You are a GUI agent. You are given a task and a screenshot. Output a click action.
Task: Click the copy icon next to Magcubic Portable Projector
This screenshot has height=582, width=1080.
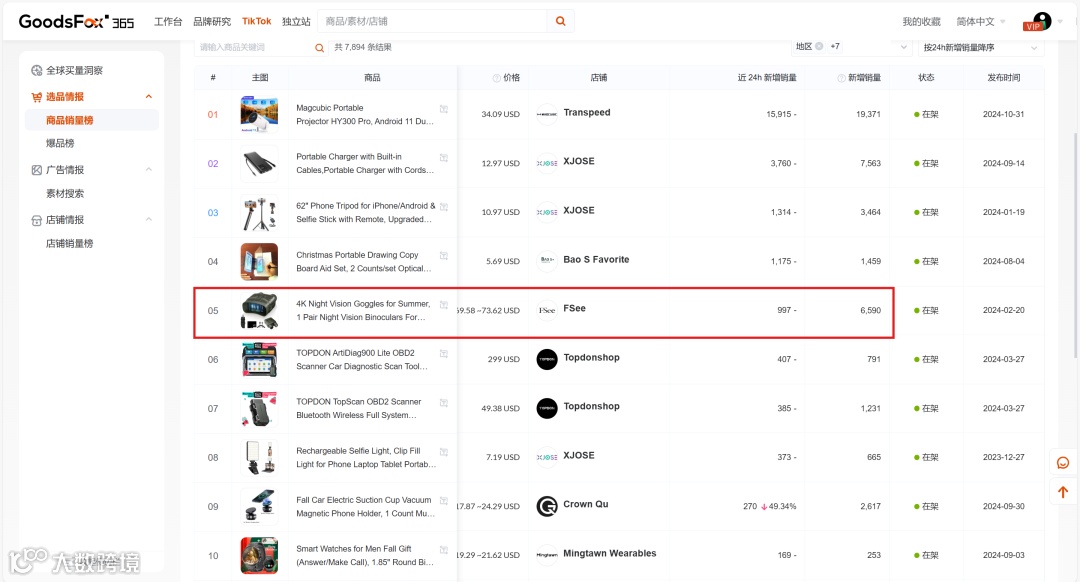[x=444, y=109]
